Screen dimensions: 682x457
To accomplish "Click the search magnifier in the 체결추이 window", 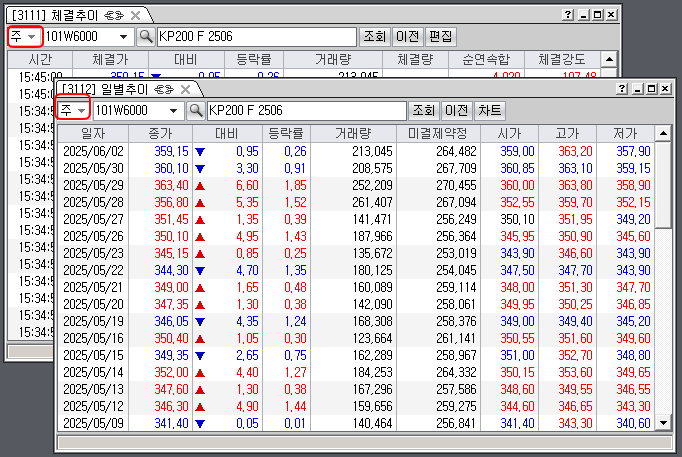I will [145, 36].
